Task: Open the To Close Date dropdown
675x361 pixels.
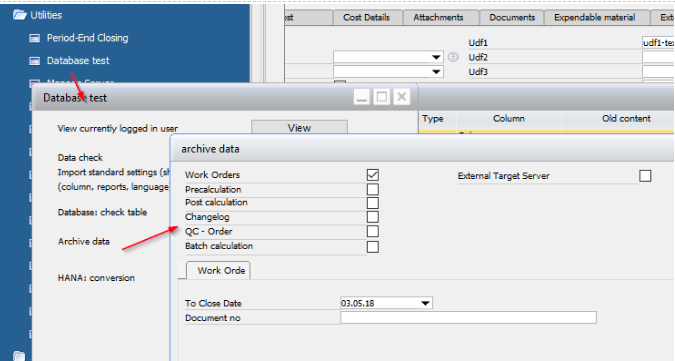Action: (x=425, y=303)
